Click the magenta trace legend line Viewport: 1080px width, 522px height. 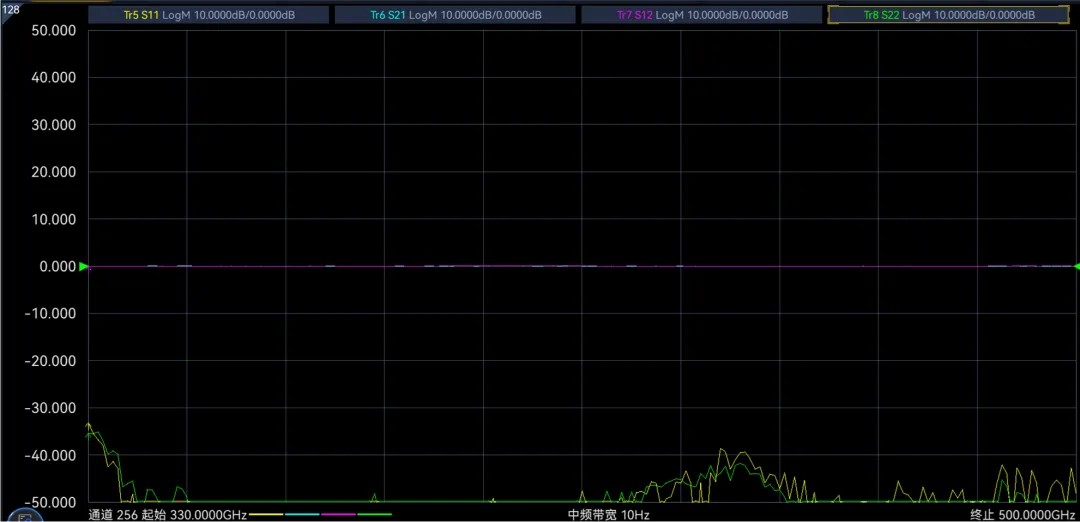pos(338,515)
